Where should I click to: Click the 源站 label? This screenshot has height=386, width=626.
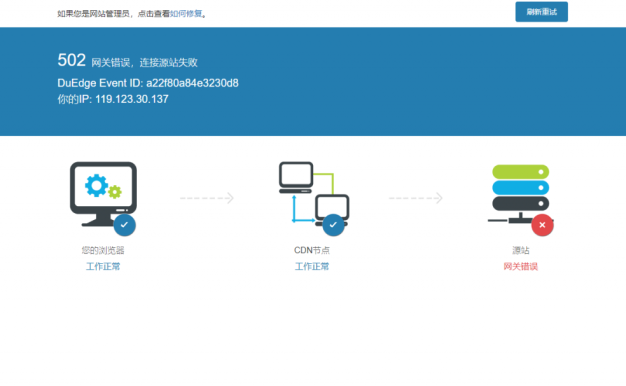point(521,250)
